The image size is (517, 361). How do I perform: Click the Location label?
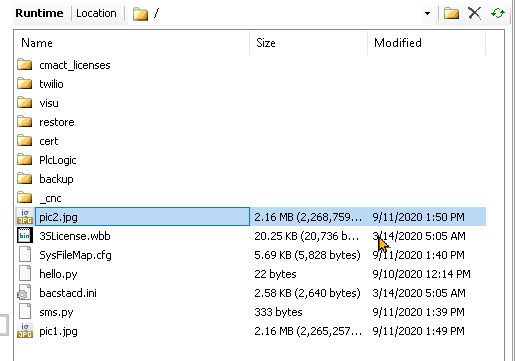point(96,13)
